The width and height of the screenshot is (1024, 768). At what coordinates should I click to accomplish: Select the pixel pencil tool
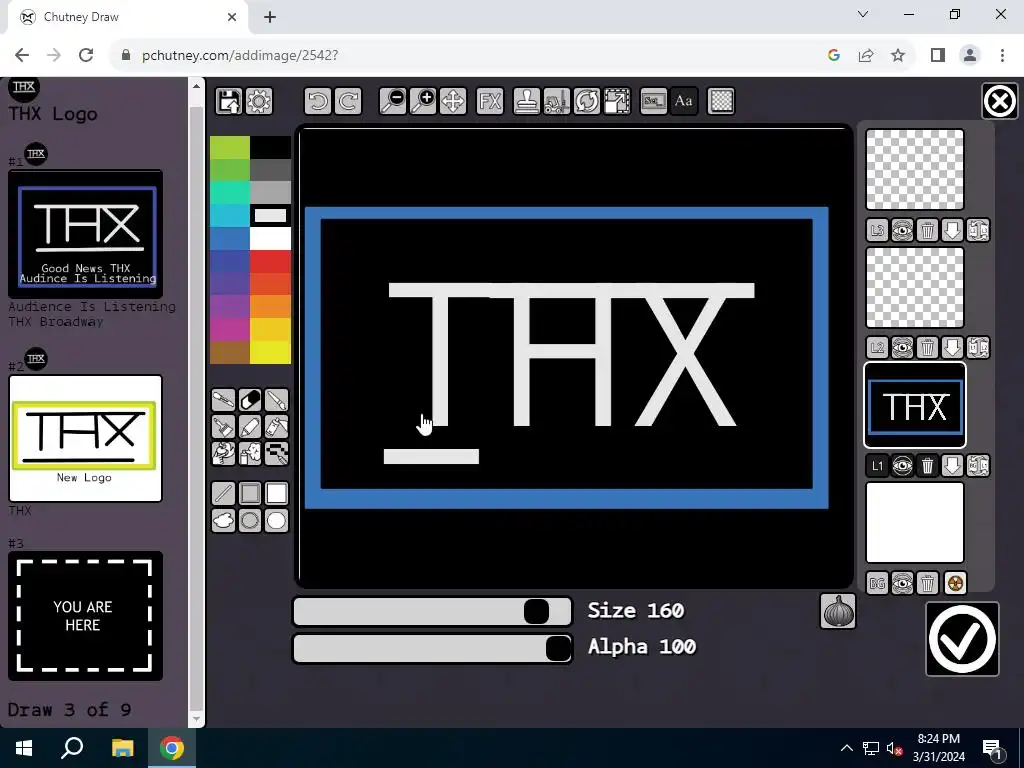(x=277, y=453)
